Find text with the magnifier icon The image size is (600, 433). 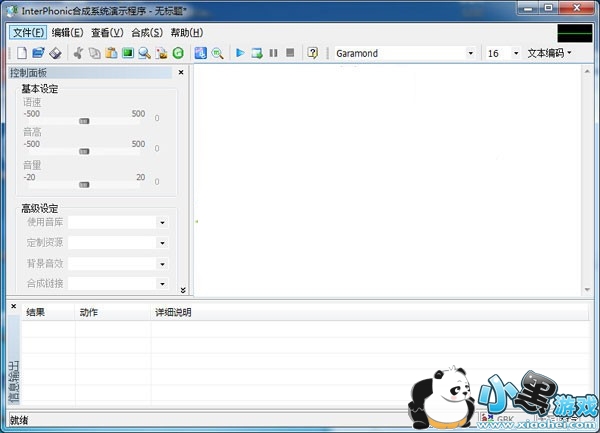pyautogui.click(x=144, y=53)
